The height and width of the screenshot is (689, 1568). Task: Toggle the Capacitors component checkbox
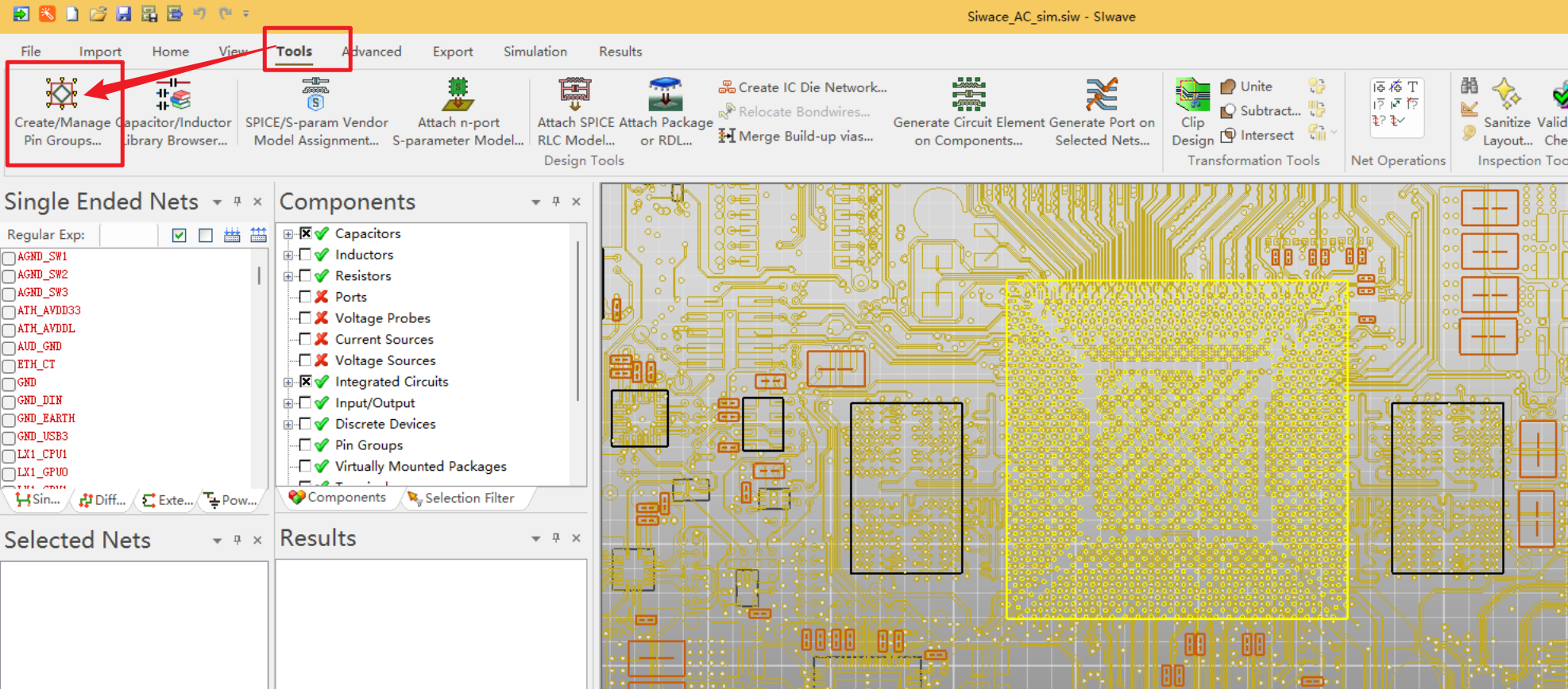coord(305,233)
